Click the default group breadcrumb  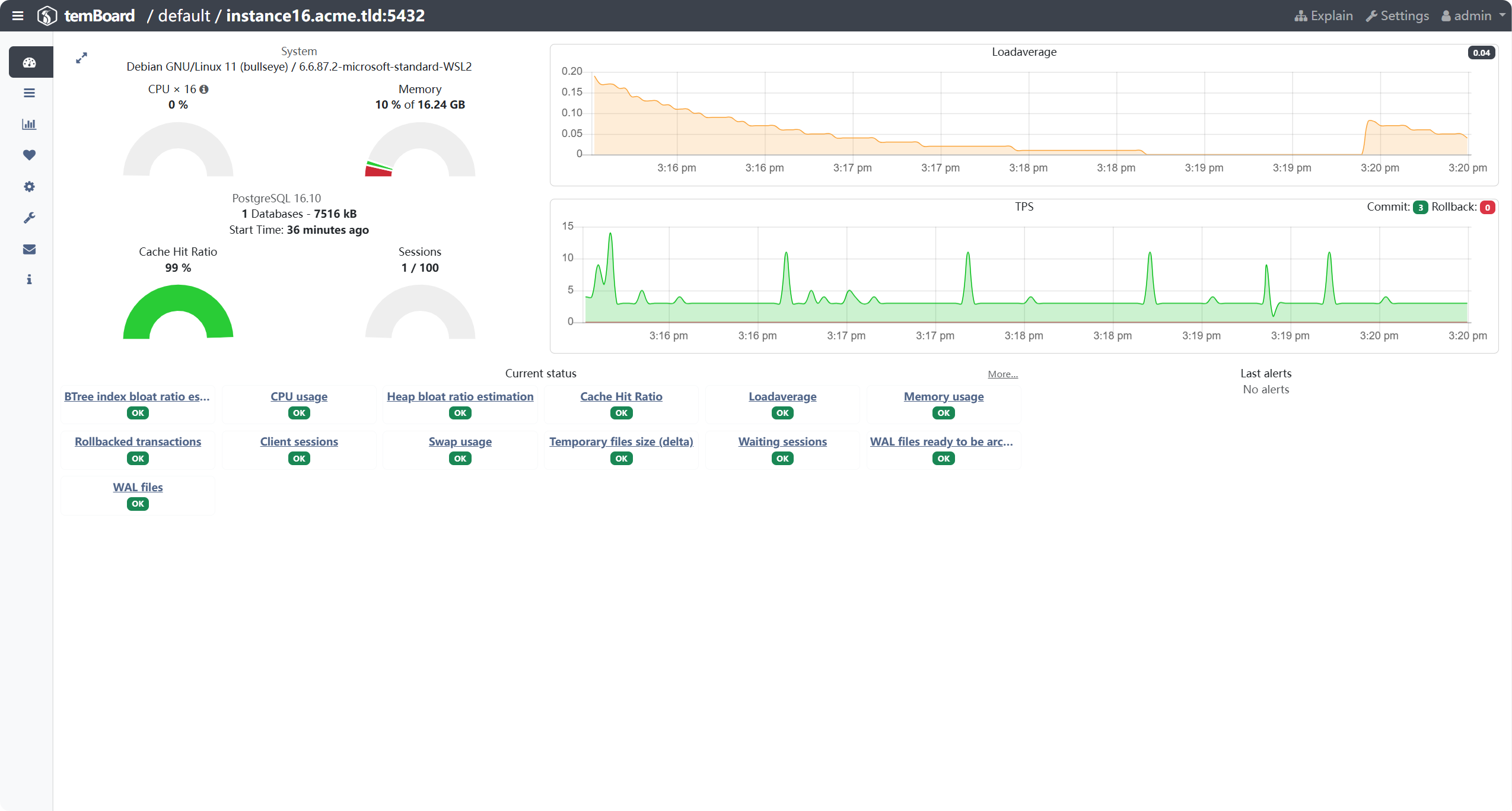tap(184, 15)
